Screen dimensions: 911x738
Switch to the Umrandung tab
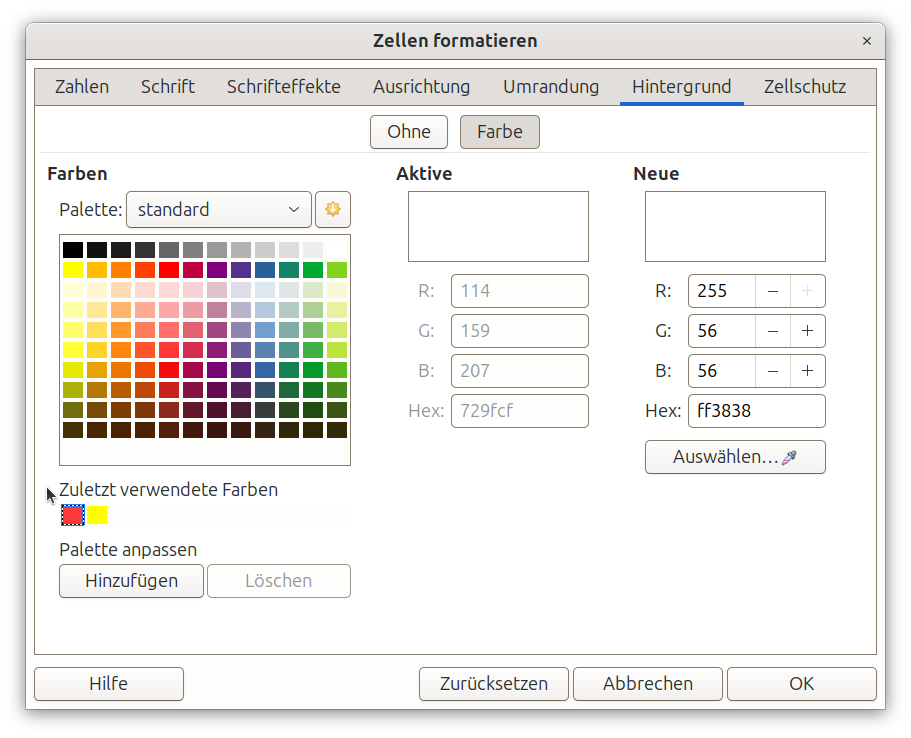pyautogui.click(x=551, y=87)
